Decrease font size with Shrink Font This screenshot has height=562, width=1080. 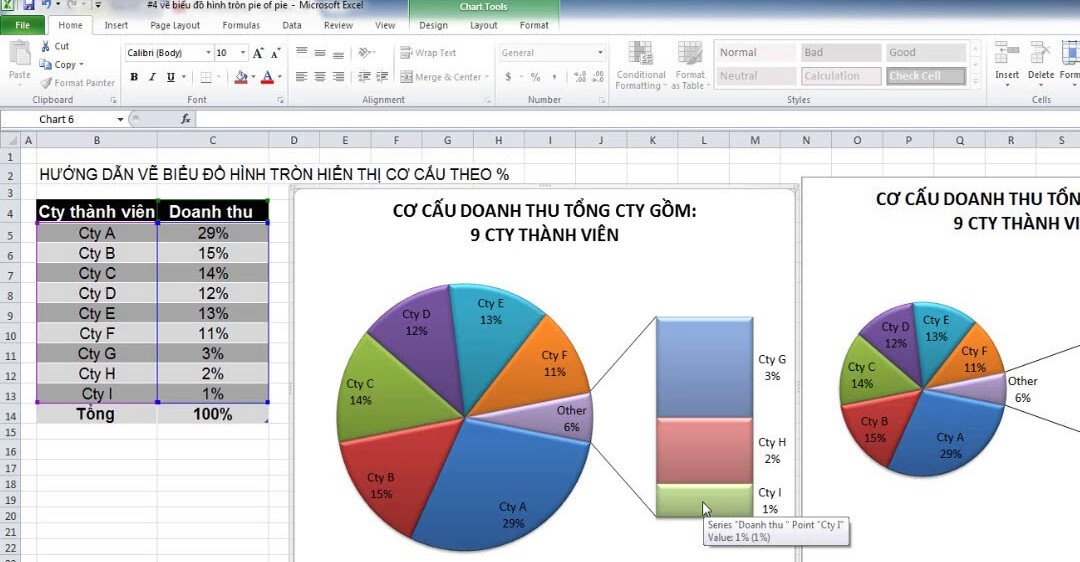coord(276,53)
